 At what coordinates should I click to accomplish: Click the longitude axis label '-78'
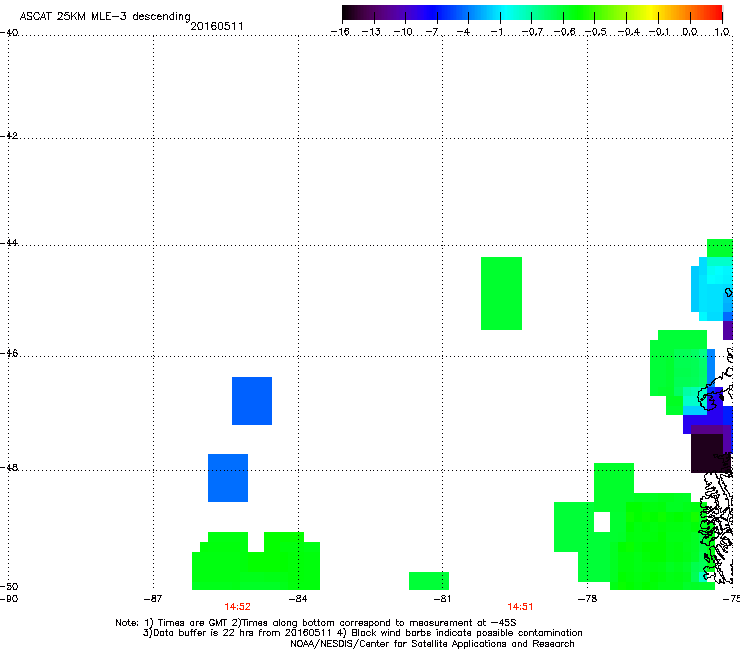[588, 599]
